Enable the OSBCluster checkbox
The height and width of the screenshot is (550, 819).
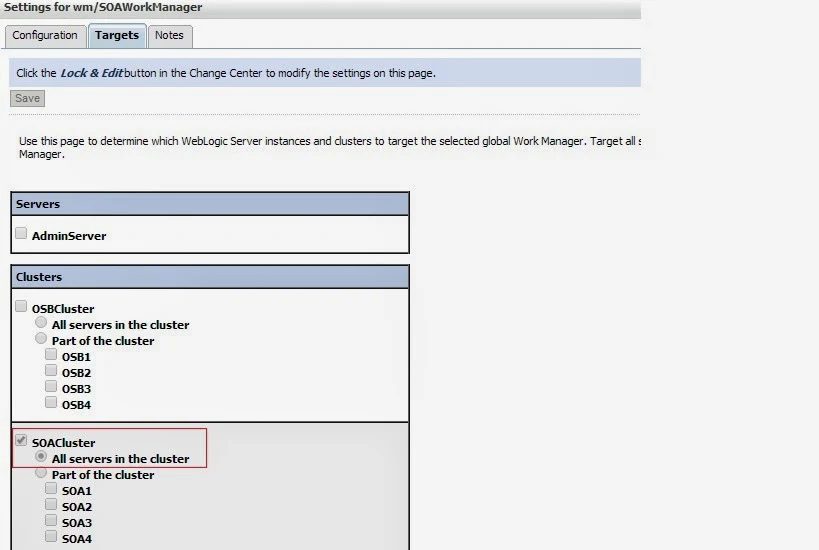click(x=21, y=306)
